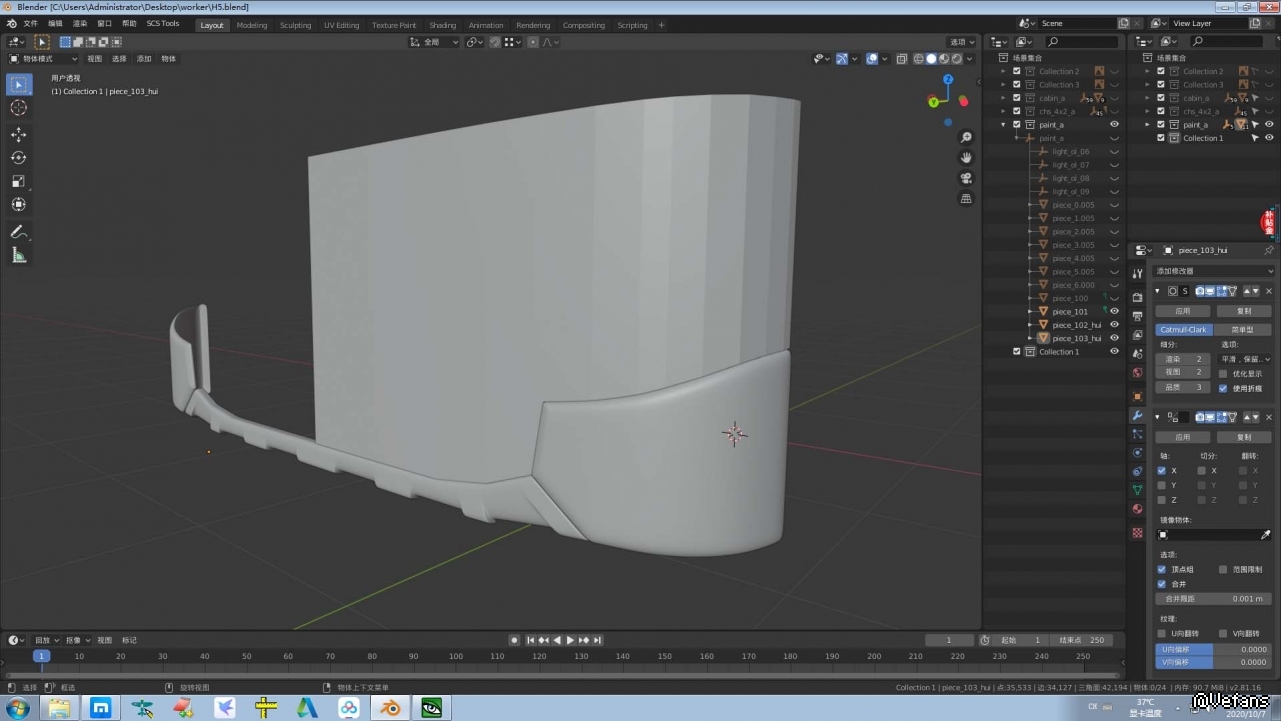This screenshot has width=1281, height=721.
Task: Choose the Measure ruler tool
Action: pyautogui.click(x=18, y=255)
